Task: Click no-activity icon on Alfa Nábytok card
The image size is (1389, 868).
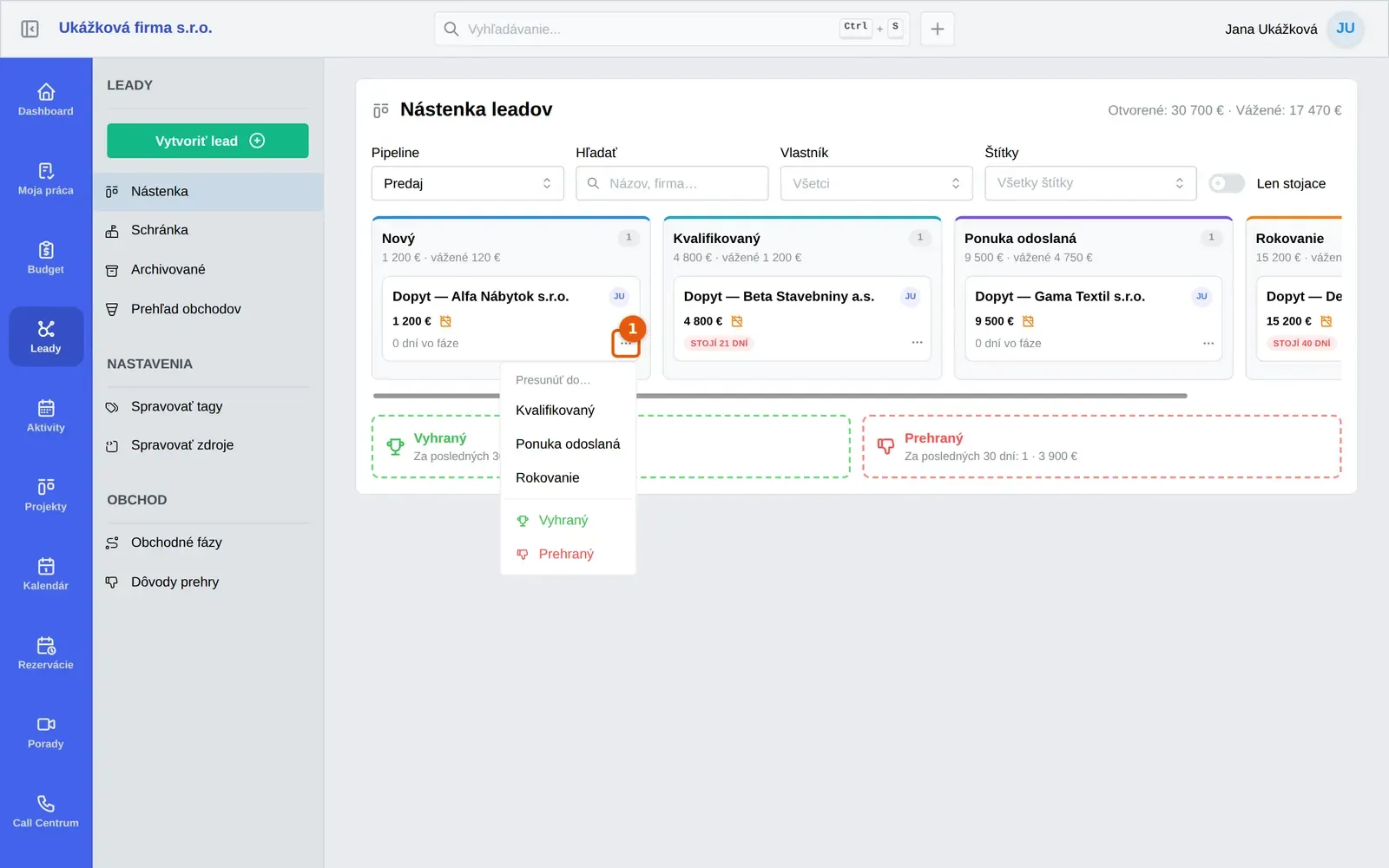Action: click(445, 321)
